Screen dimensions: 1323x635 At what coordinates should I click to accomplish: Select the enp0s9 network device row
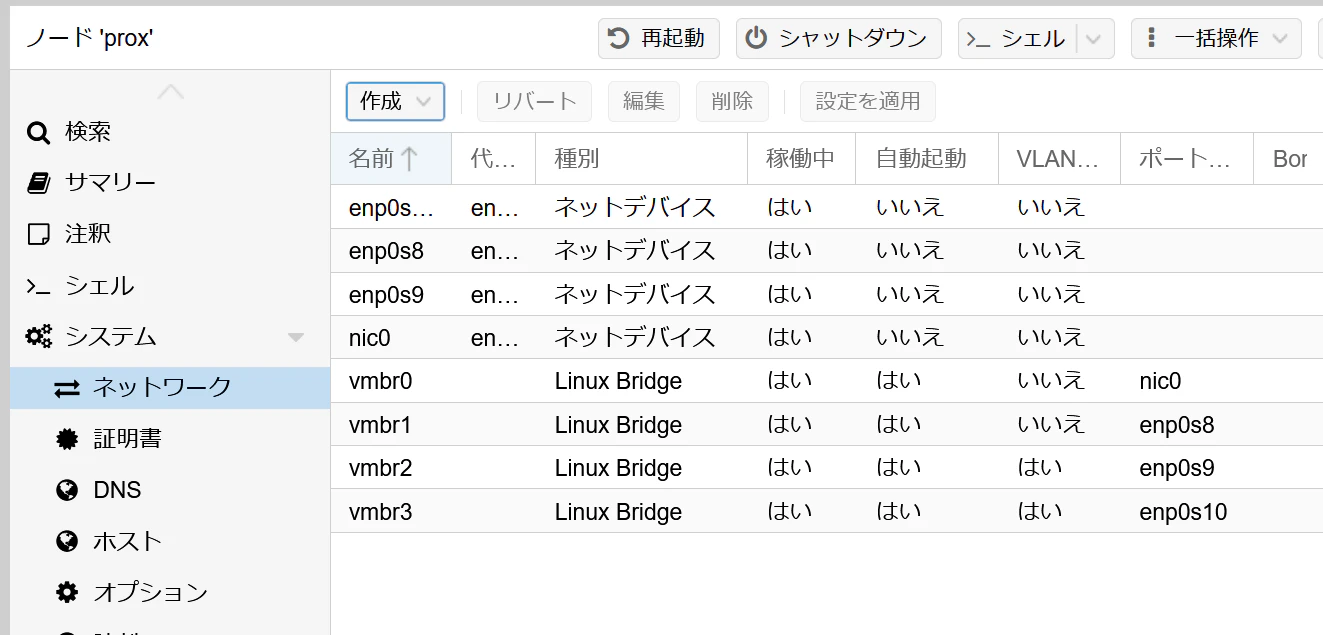point(827,294)
